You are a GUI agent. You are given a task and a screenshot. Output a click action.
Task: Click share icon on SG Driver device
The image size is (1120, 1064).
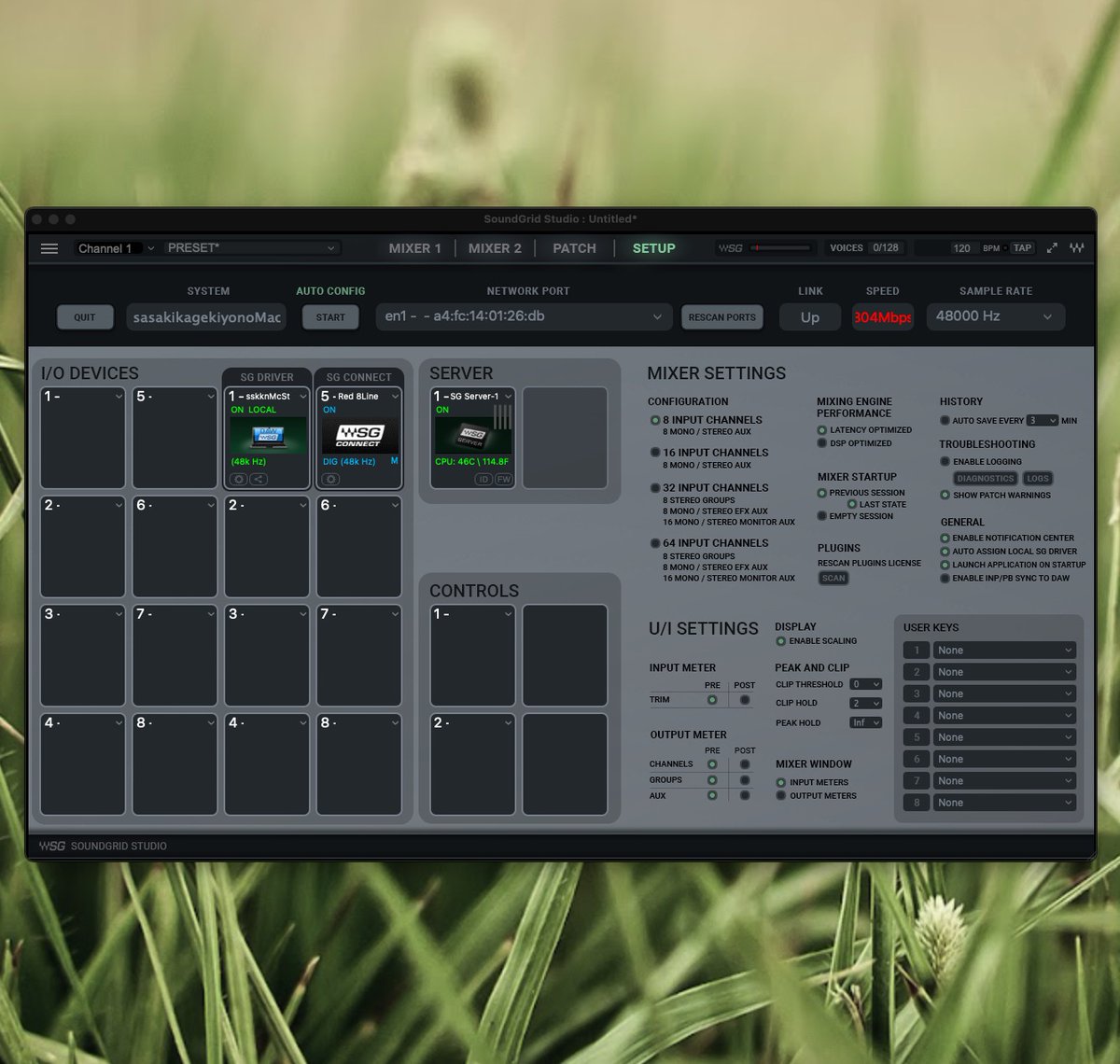tap(259, 479)
